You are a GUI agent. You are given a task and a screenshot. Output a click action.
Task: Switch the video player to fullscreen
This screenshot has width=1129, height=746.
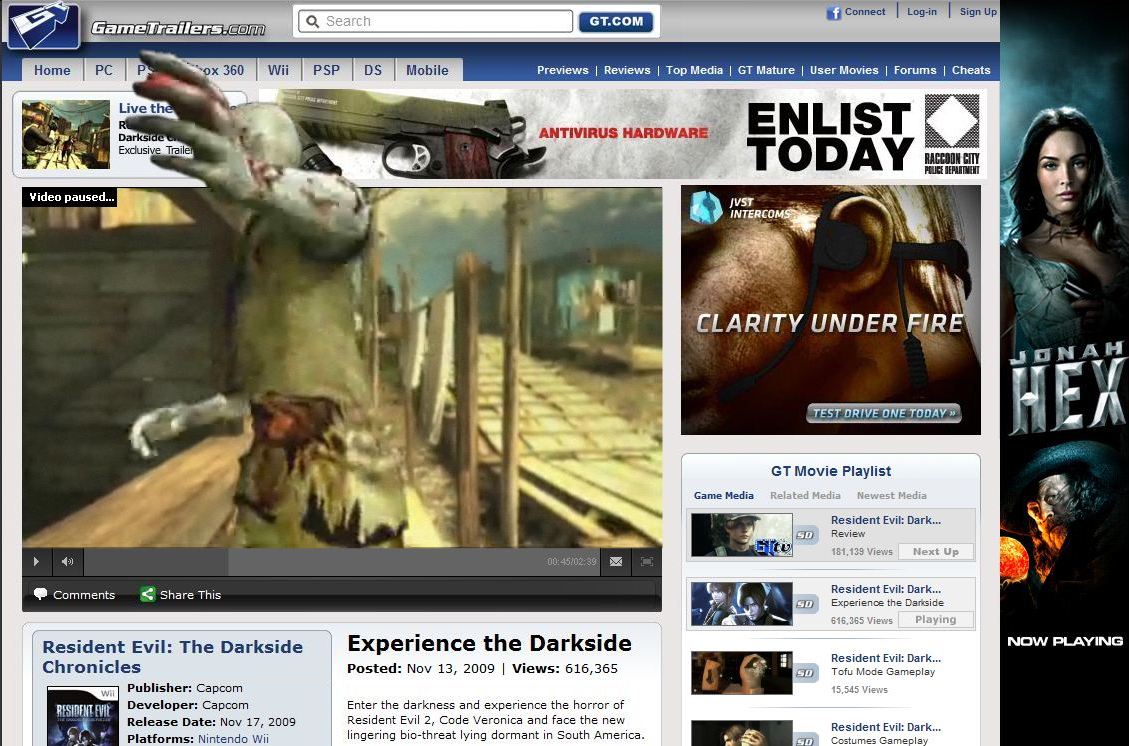click(x=647, y=562)
